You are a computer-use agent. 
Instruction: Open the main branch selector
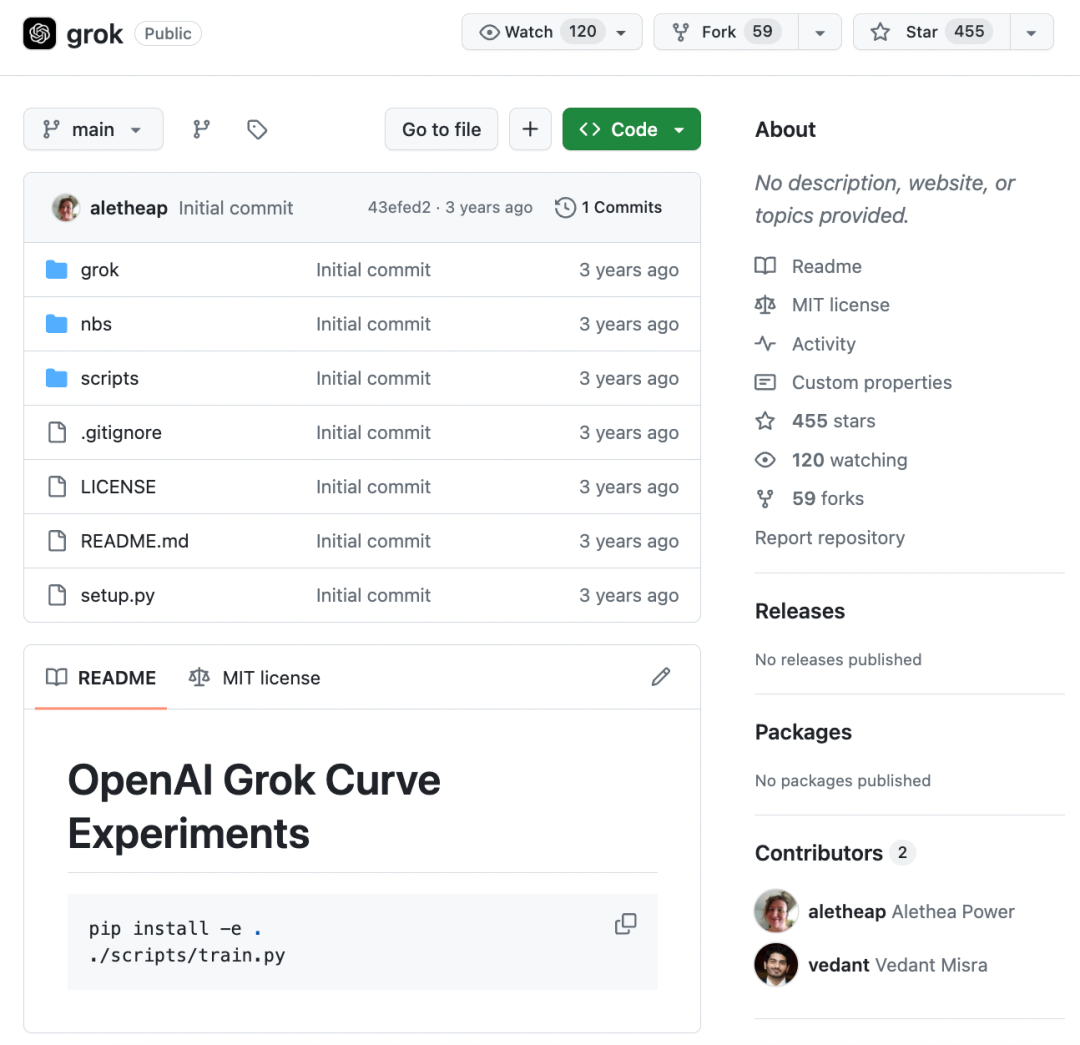tap(93, 129)
